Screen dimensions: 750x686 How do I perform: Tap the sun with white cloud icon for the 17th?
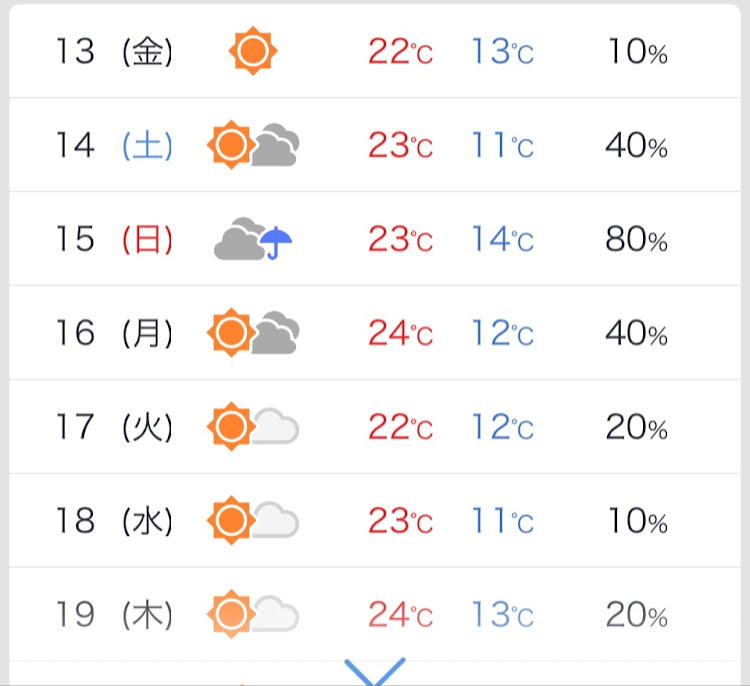click(253, 426)
